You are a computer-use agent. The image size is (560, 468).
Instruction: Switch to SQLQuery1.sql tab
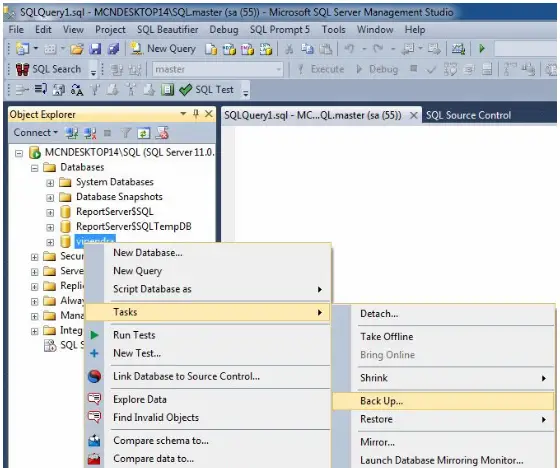pyautogui.click(x=313, y=115)
